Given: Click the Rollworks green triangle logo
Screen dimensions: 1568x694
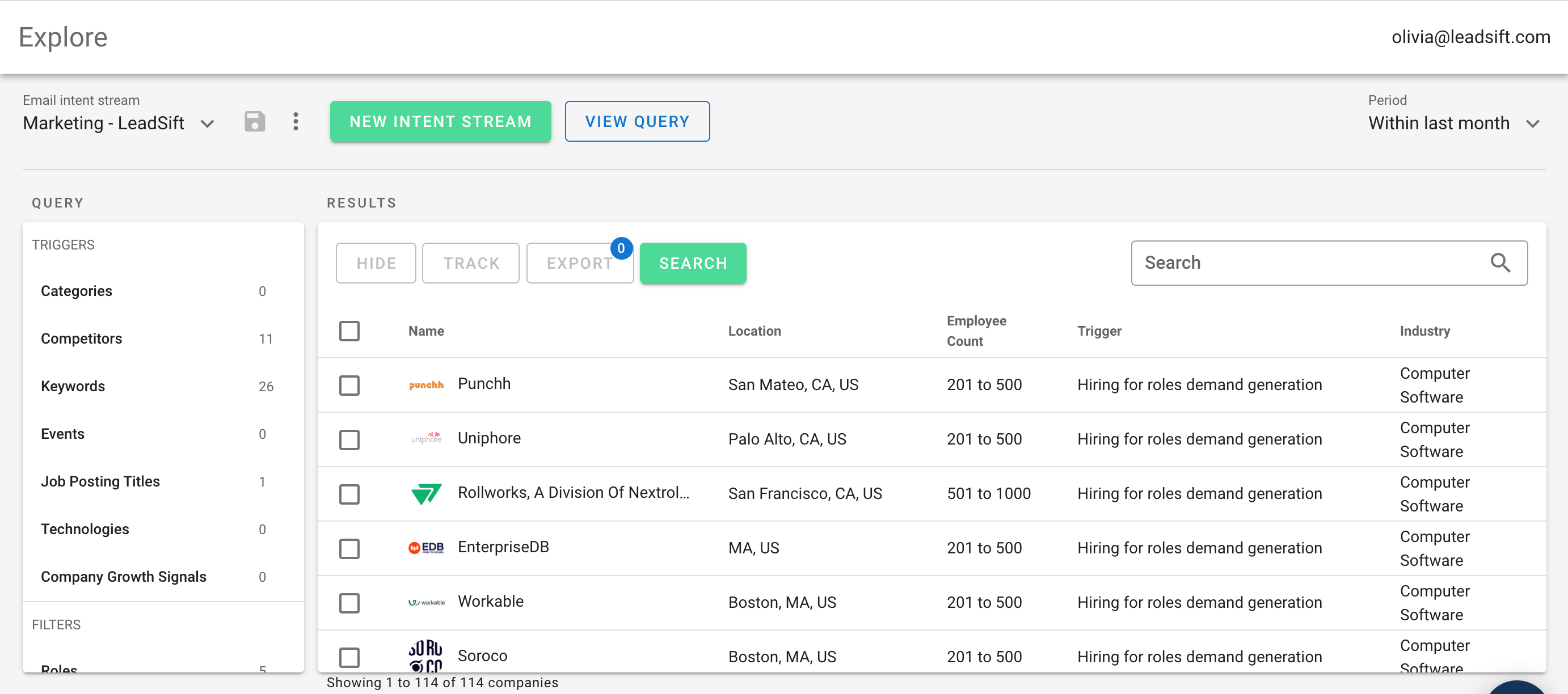Looking at the screenshot, I should 426,493.
